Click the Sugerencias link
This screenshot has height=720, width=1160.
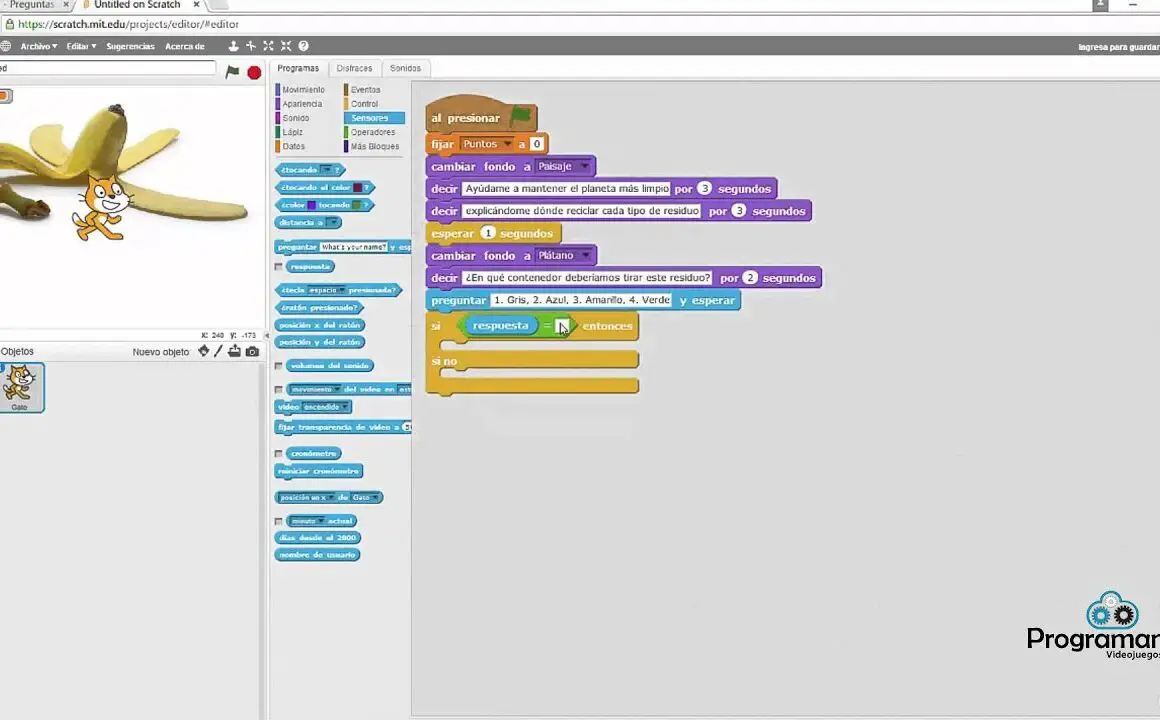(130, 46)
